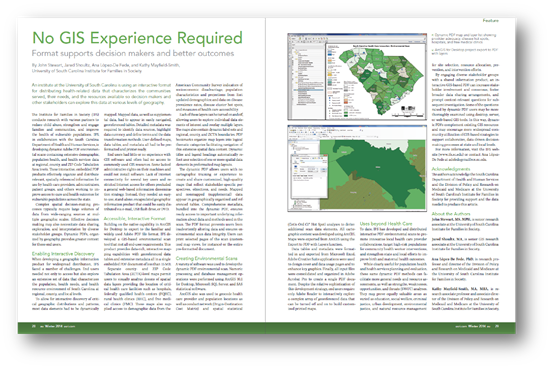This screenshot has height=368, width=550.
Task: Click the caption starting "ArcGIS for Desktop project export"
Action: [x=465, y=52]
